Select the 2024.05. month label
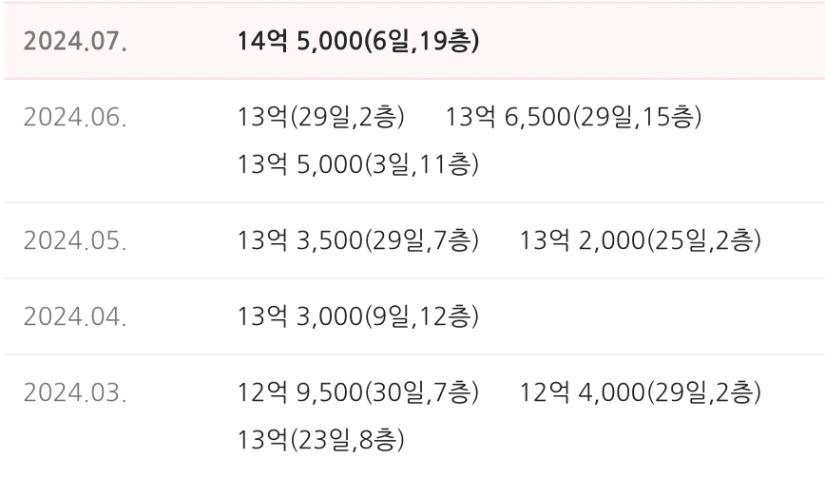 click(75, 240)
